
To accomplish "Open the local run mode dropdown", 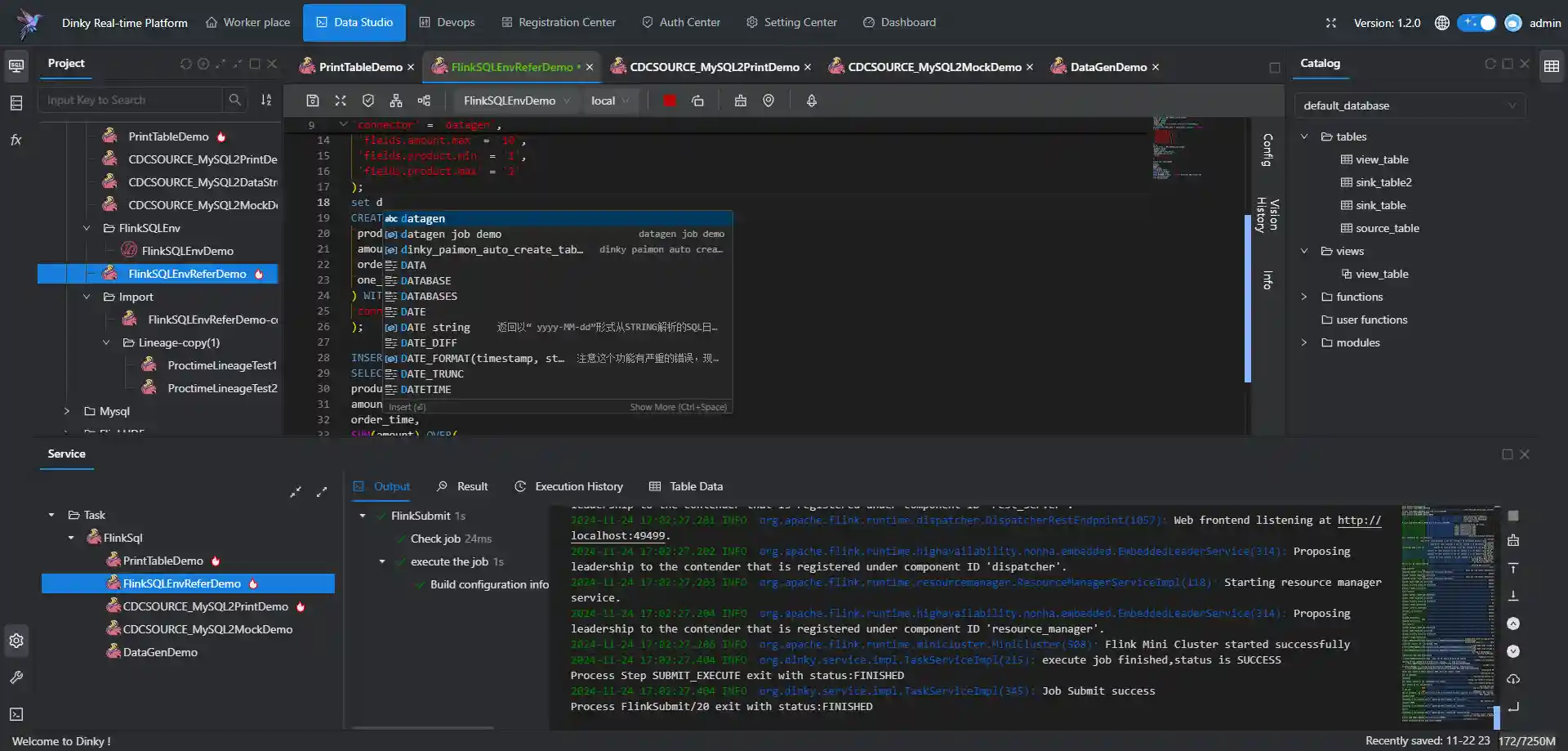I will click(610, 101).
